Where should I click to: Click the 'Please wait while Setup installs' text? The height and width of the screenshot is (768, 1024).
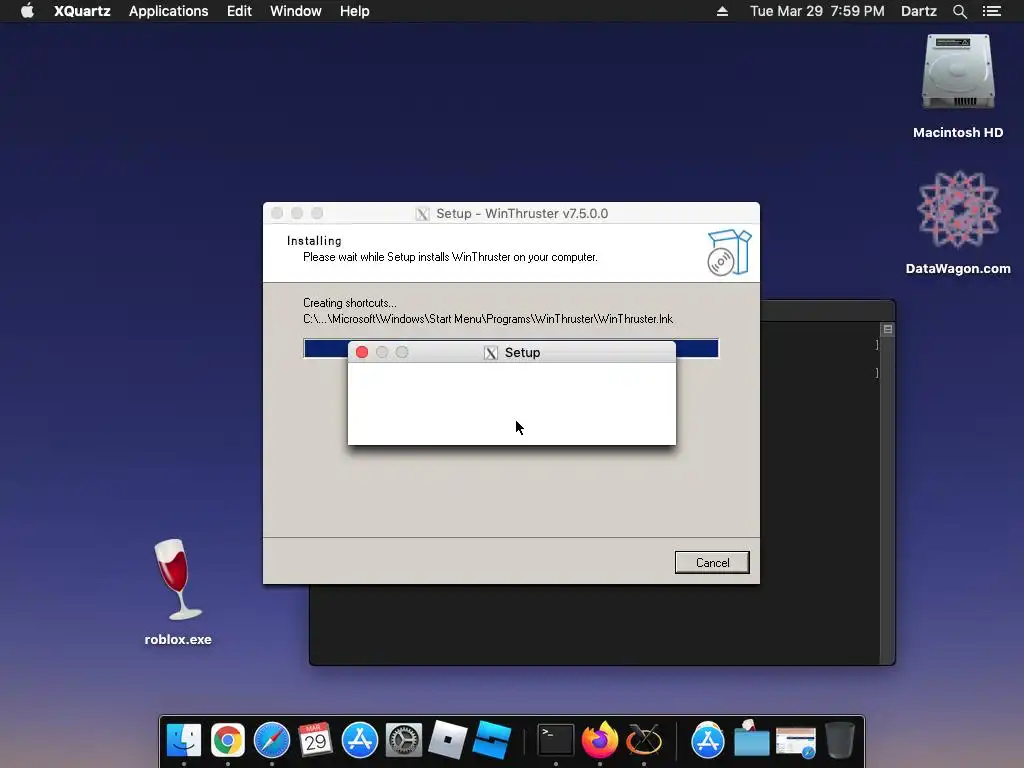pyautogui.click(x=450, y=257)
